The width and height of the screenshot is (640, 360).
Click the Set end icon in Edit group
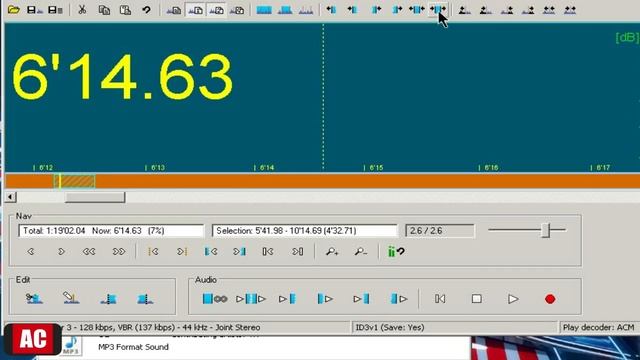point(145,299)
